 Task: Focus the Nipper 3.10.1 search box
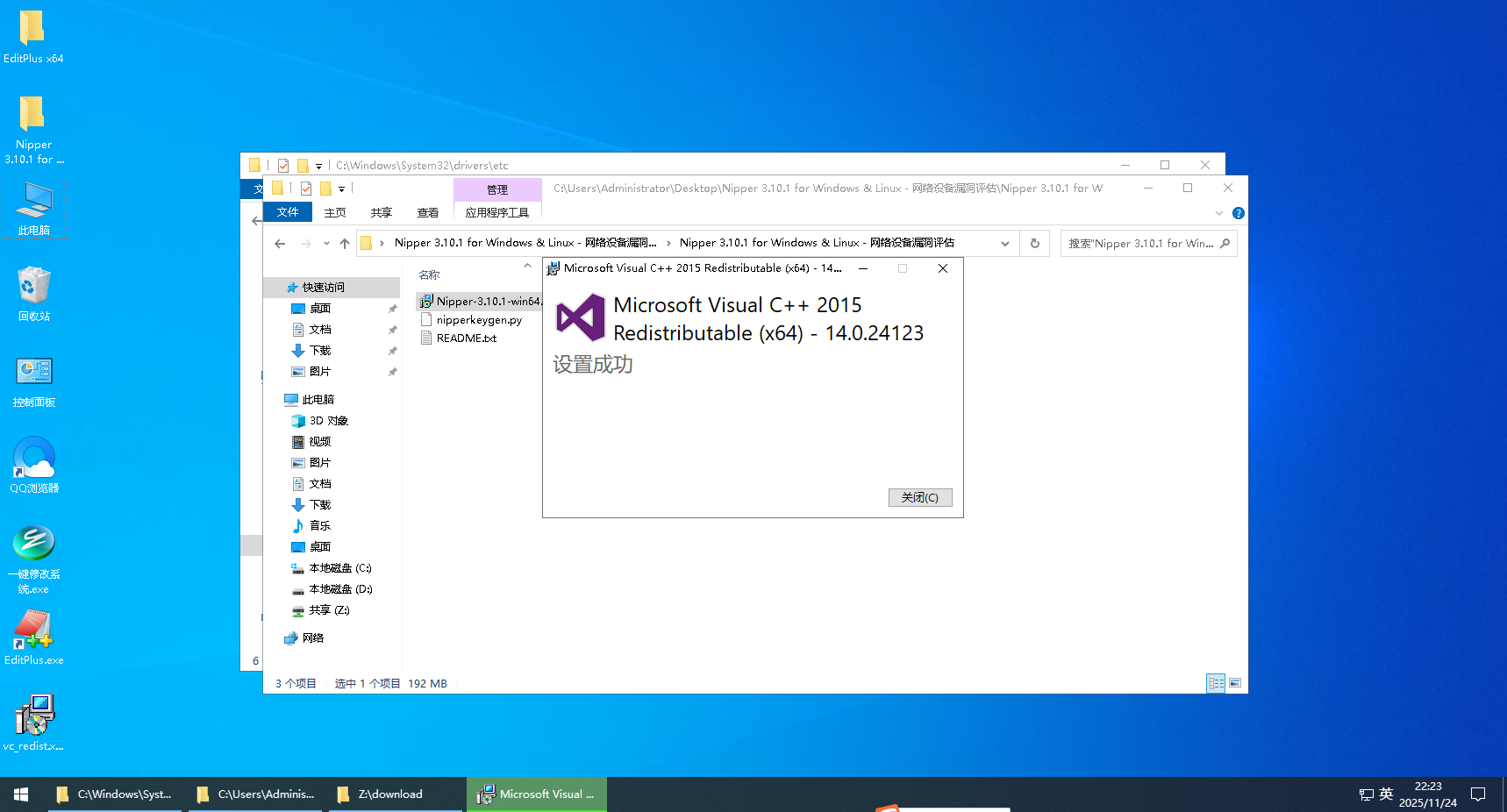pyautogui.click(x=1140, y=243)
